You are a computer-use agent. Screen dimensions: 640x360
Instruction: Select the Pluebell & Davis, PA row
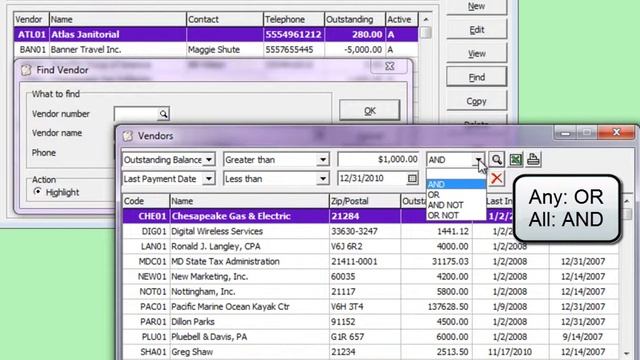pyautogui.click(x=370, y=337)
